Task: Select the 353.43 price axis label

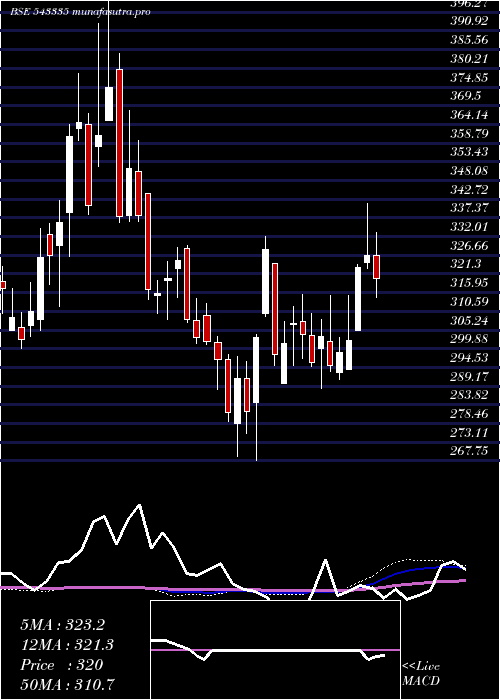Action: point(469,152)
